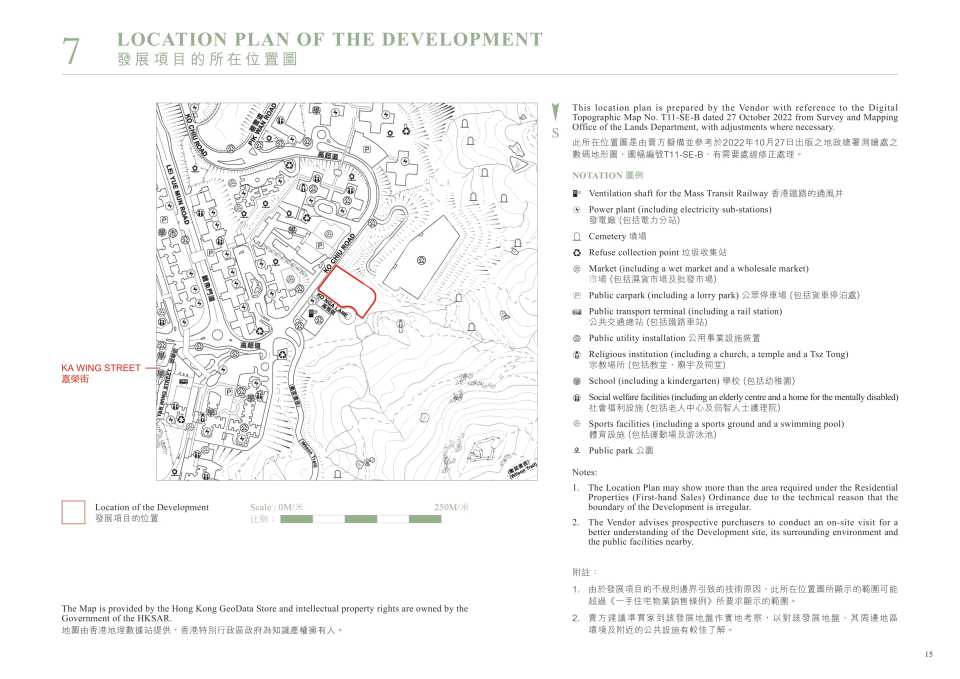Click the NOTATION heading
960x679 pixels.
(597, 175)
